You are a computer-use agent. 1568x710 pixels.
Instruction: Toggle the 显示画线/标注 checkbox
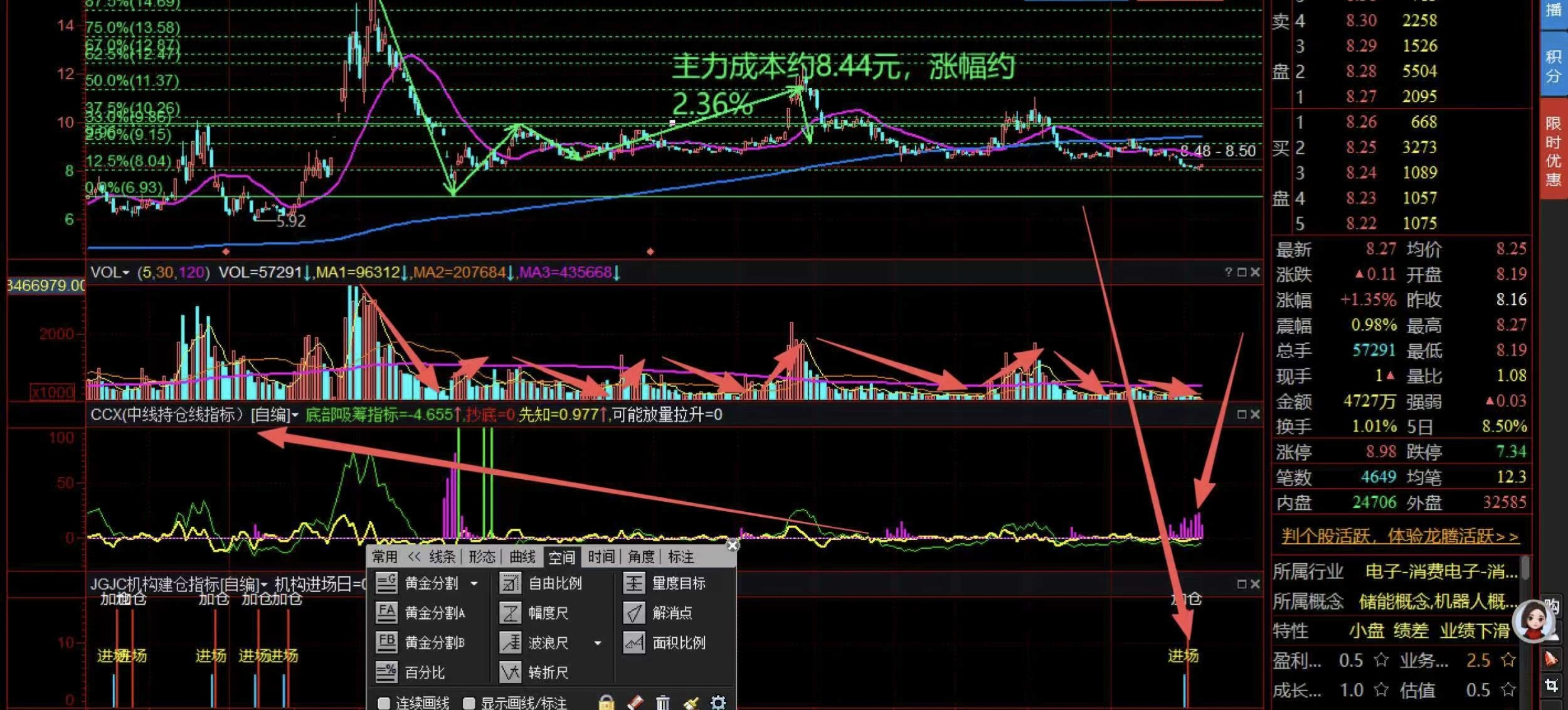(469, 703)
